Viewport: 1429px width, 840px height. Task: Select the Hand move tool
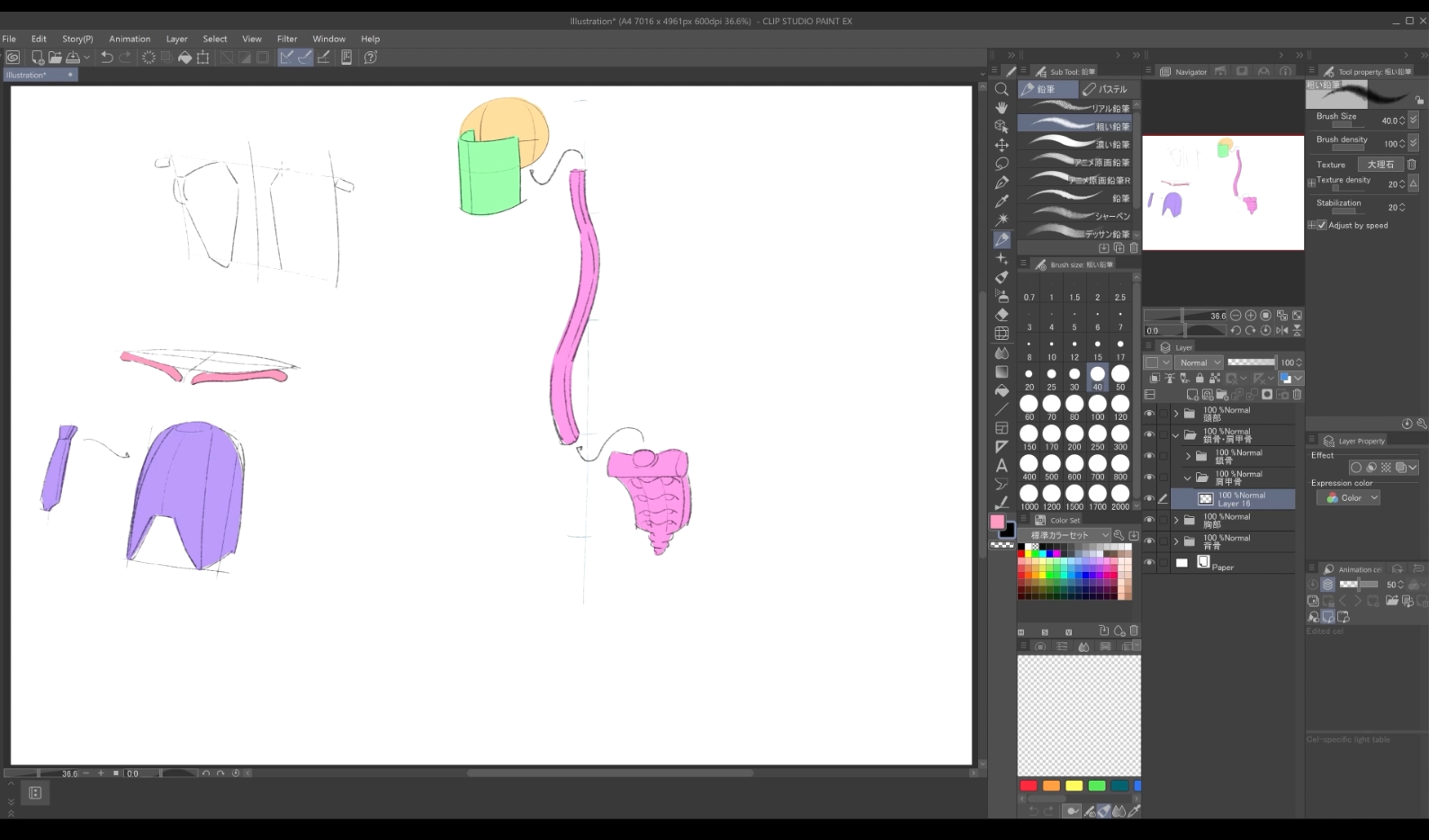1002,108
